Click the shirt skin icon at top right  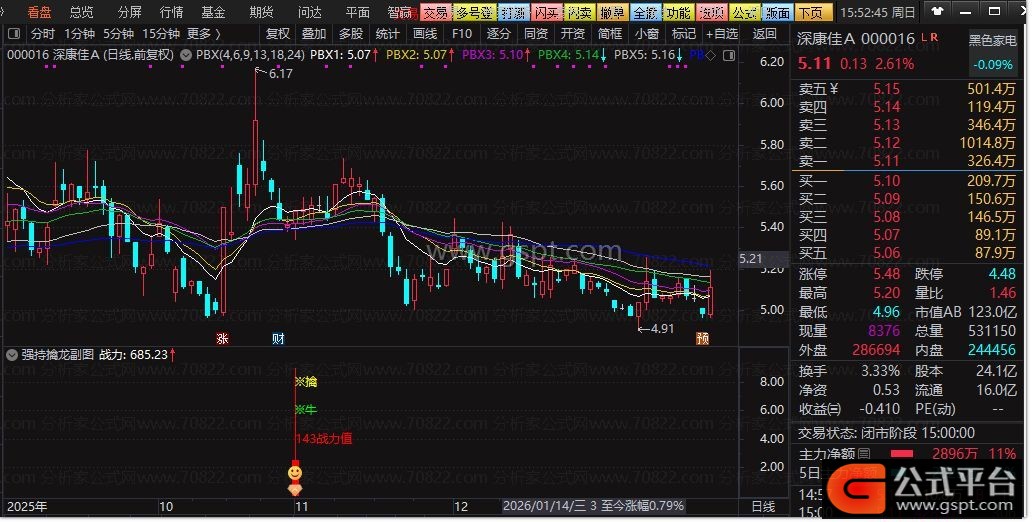pos(937,12)
